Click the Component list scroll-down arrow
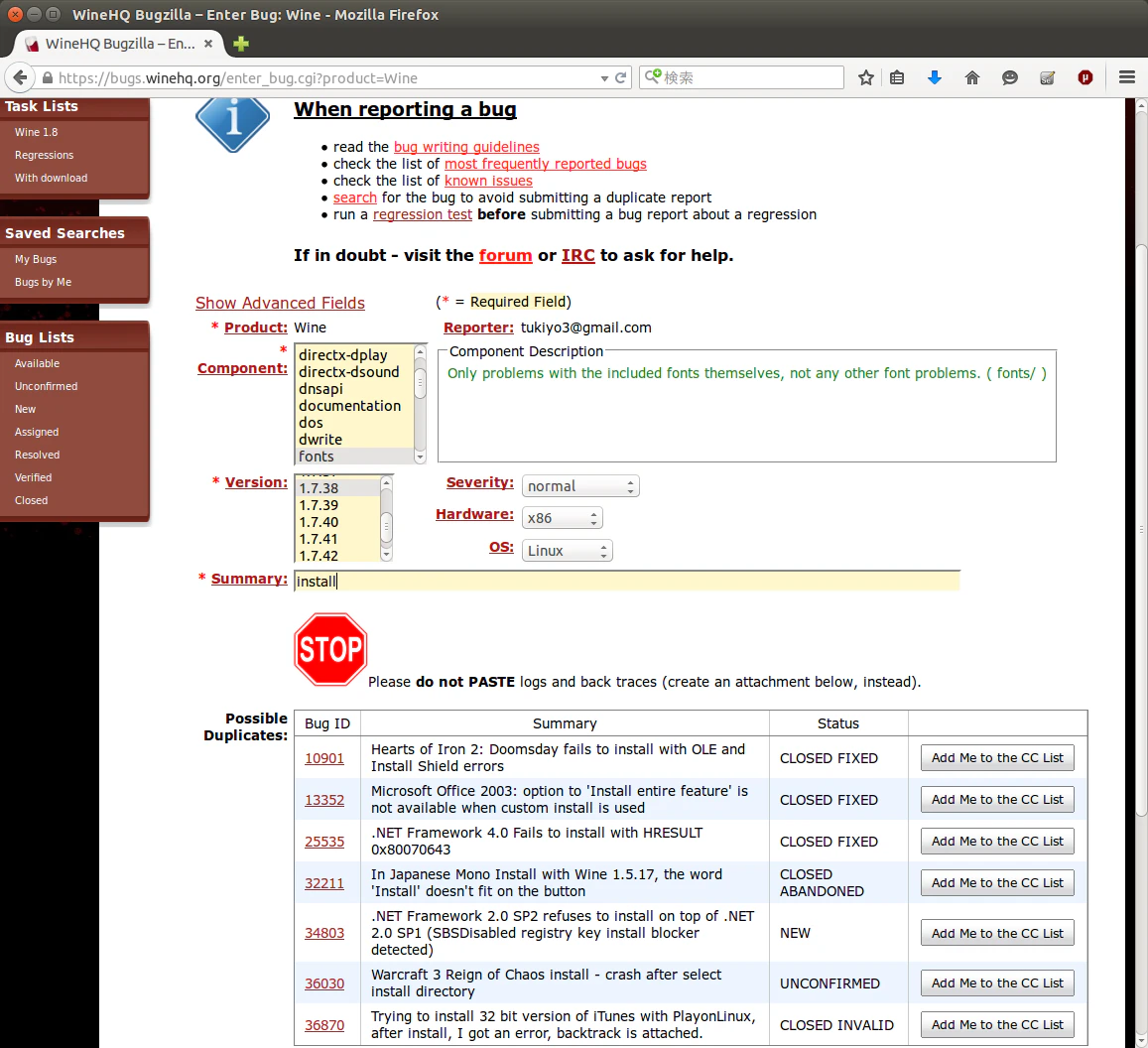This screenshot has width=1148, height=1048. (421, 457)
